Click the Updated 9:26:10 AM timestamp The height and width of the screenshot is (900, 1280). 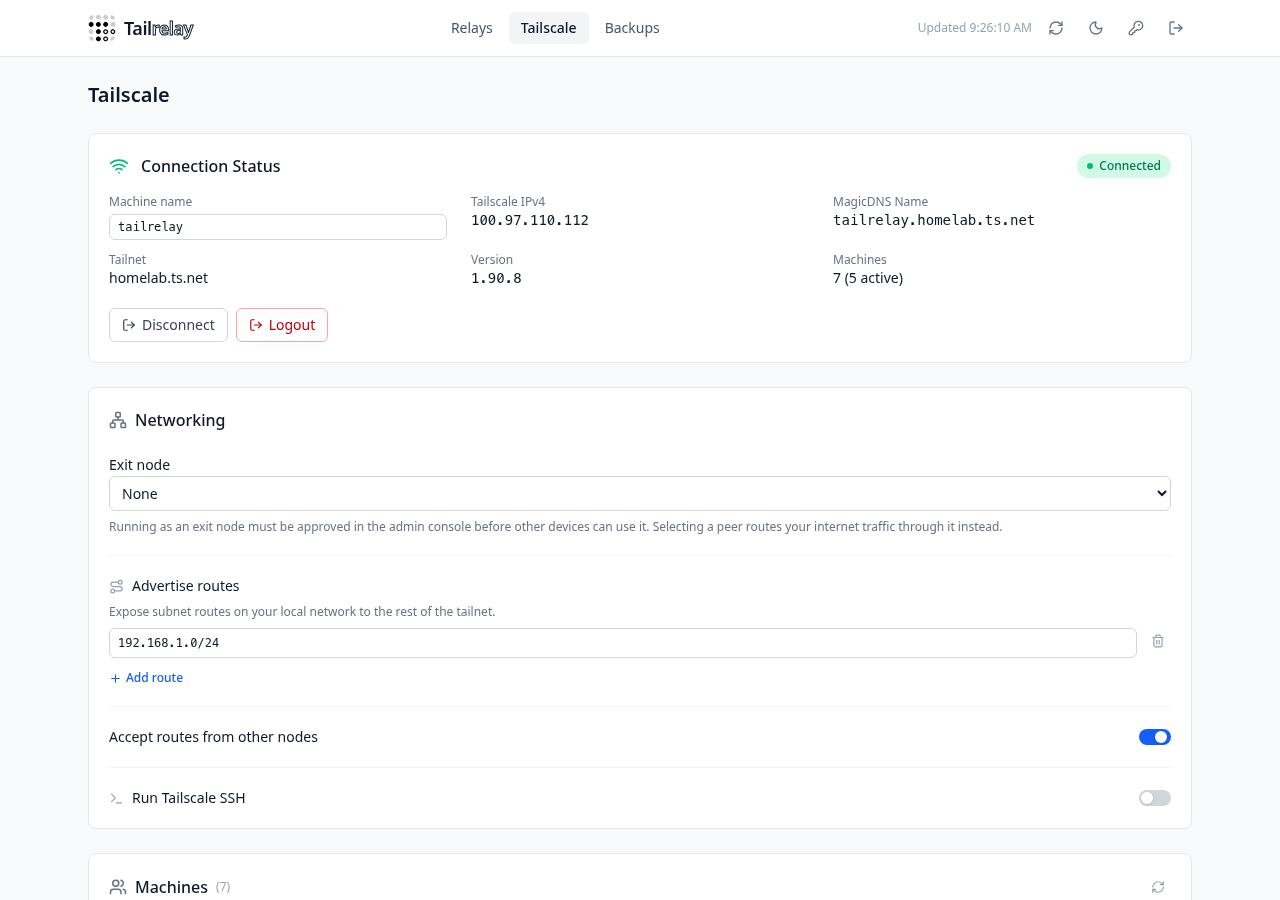coord(975,28)
